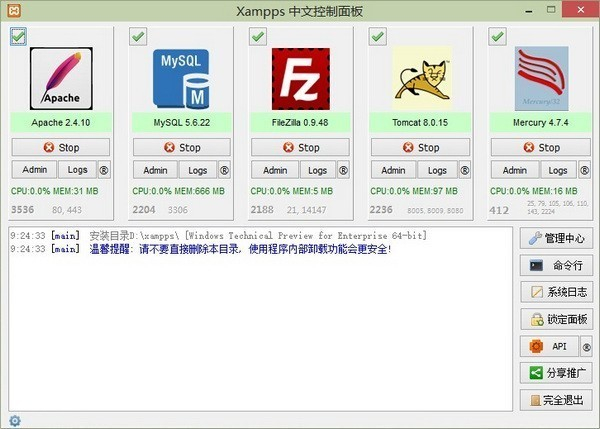Screen dimensions: 600x429
Task: Click 锁定面板 to lock the panel
Action: [x=556, y=319]
